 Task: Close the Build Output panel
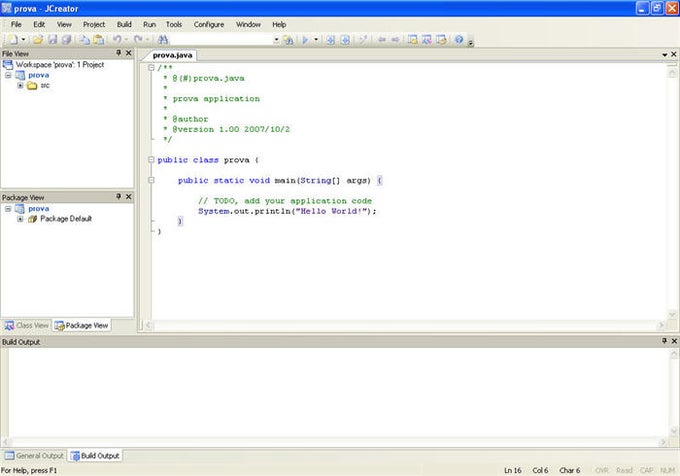[x=674, y=341]
